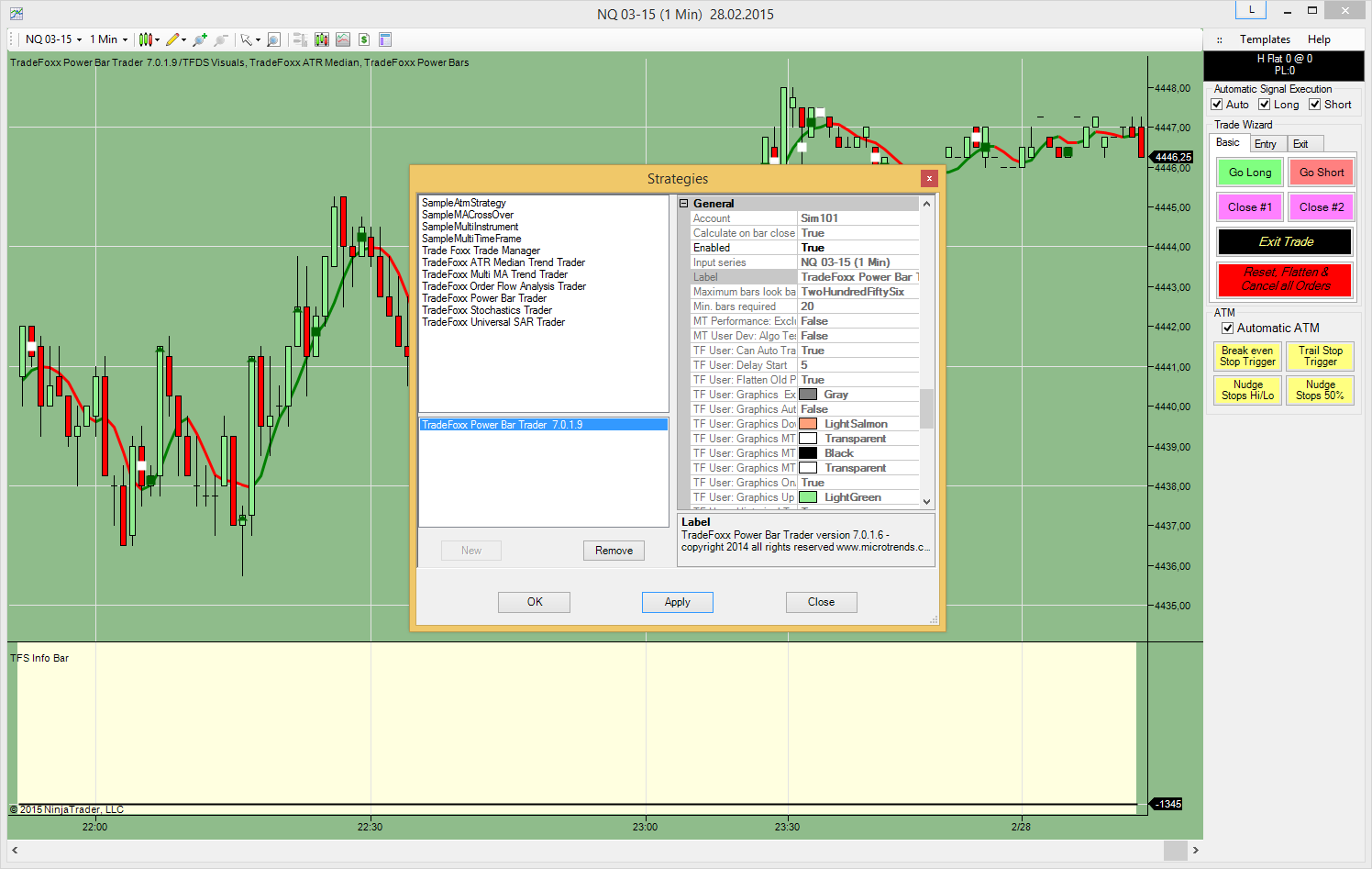The width and height of the screenshot is (1372, 869).
Task: Open the data series candlestick icon
Action: coord(322,39)
